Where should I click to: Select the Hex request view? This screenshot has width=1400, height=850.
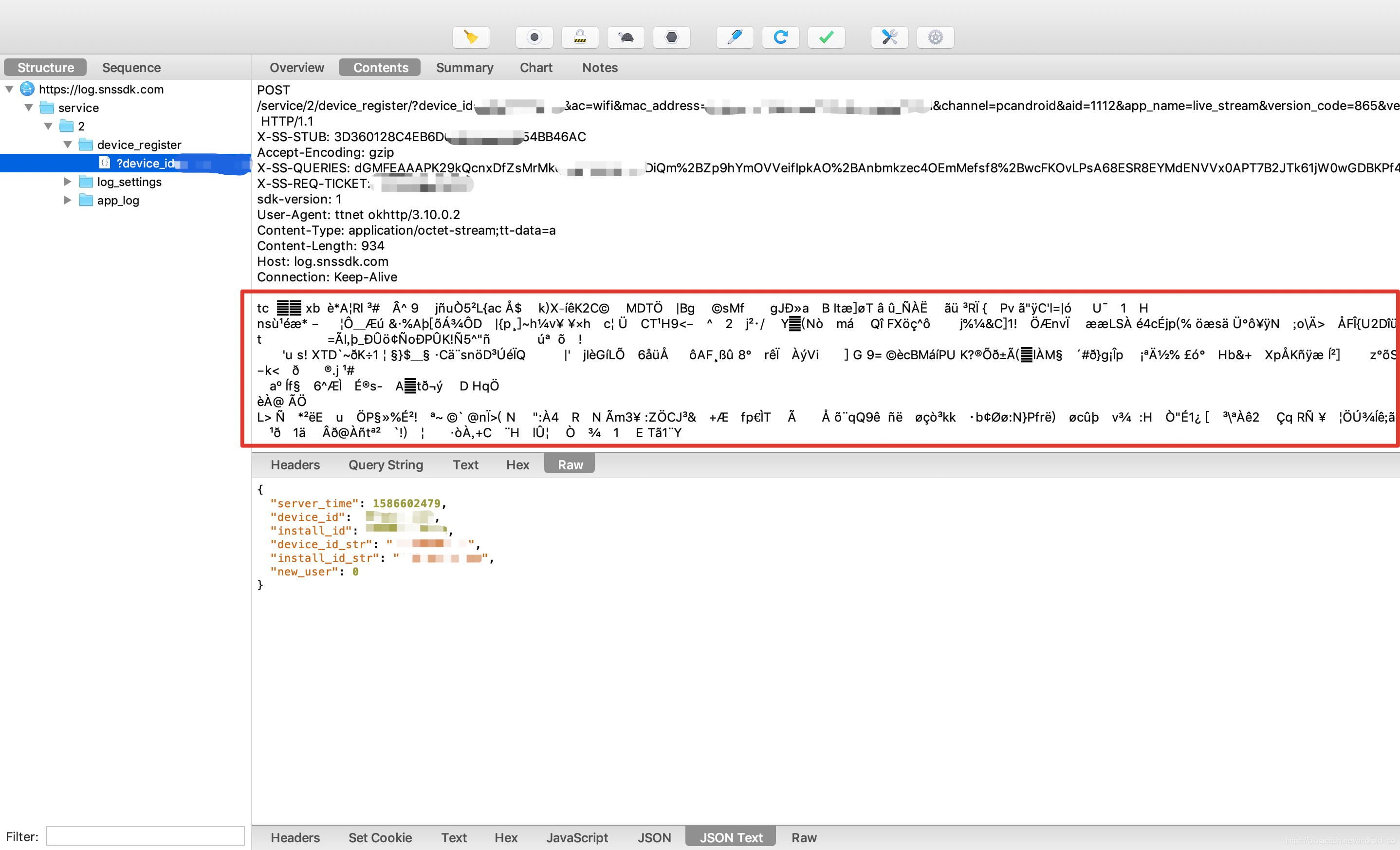(517, 465)
